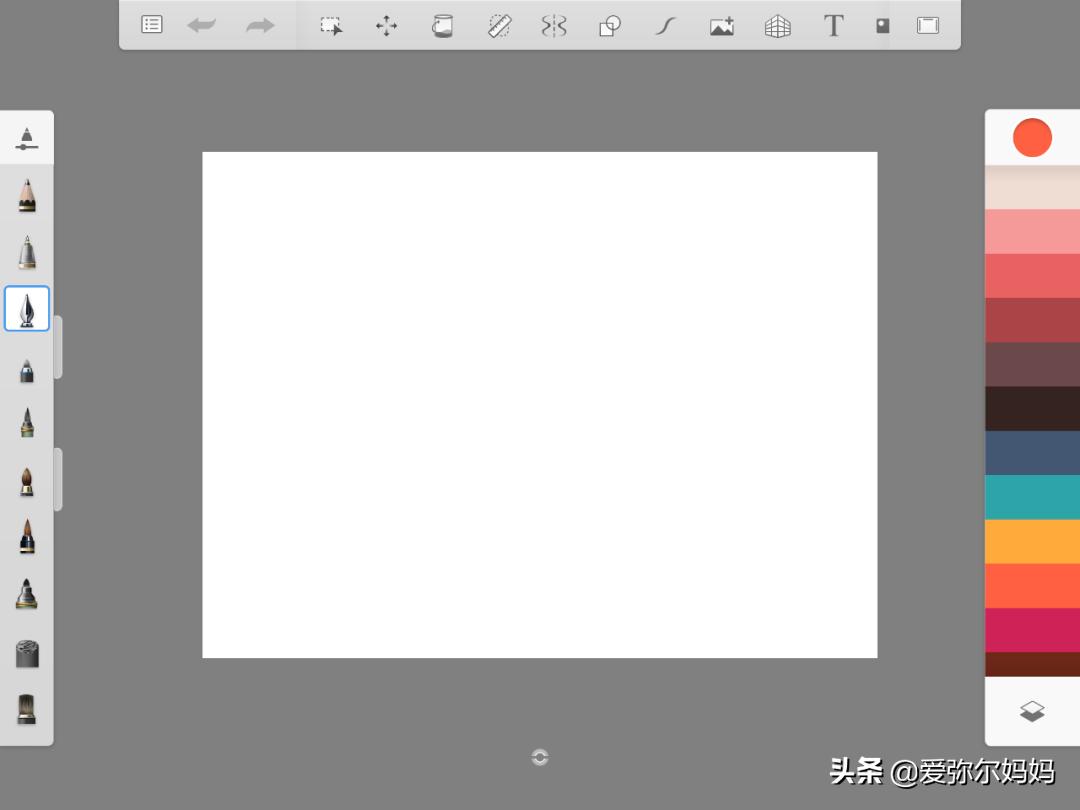Open brush settings at top of left sidebar
The image size is (1080, 810).
click(x=27, y=137)
